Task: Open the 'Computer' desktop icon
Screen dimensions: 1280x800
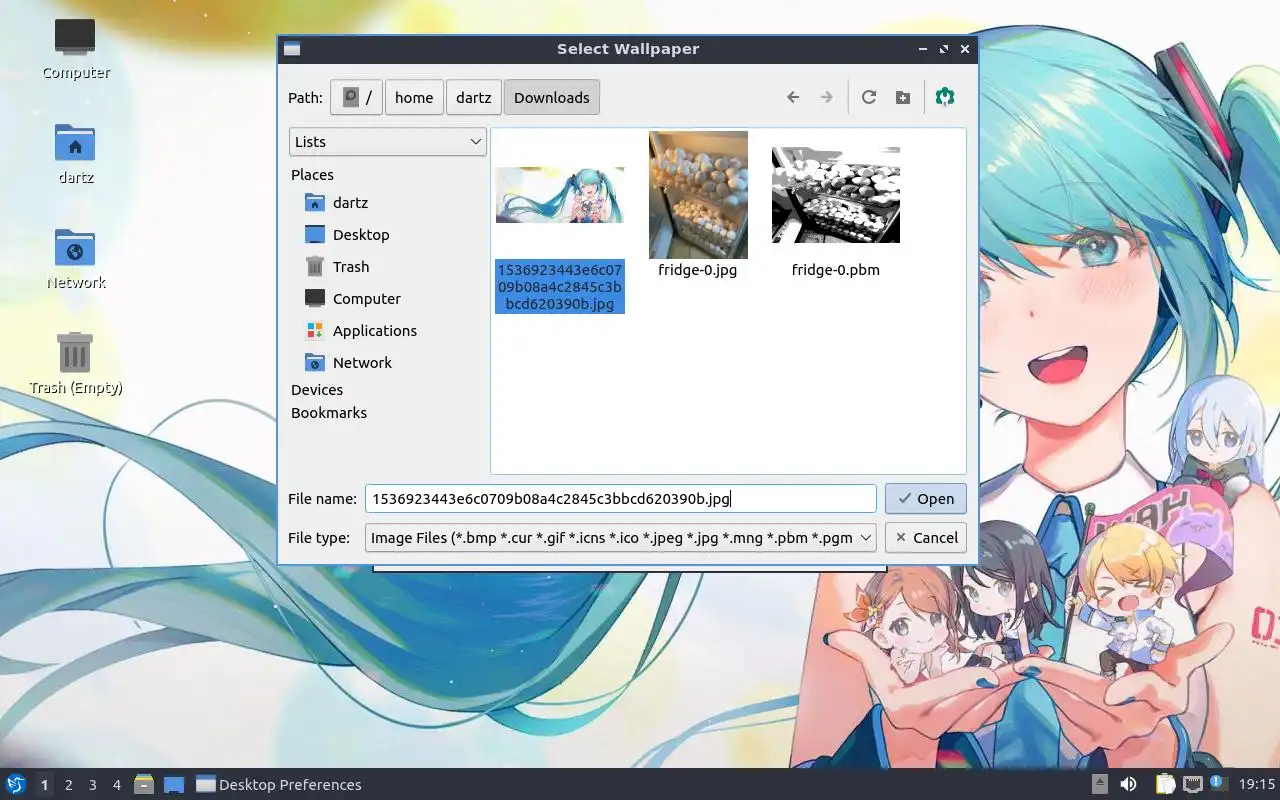Action: 75,48
